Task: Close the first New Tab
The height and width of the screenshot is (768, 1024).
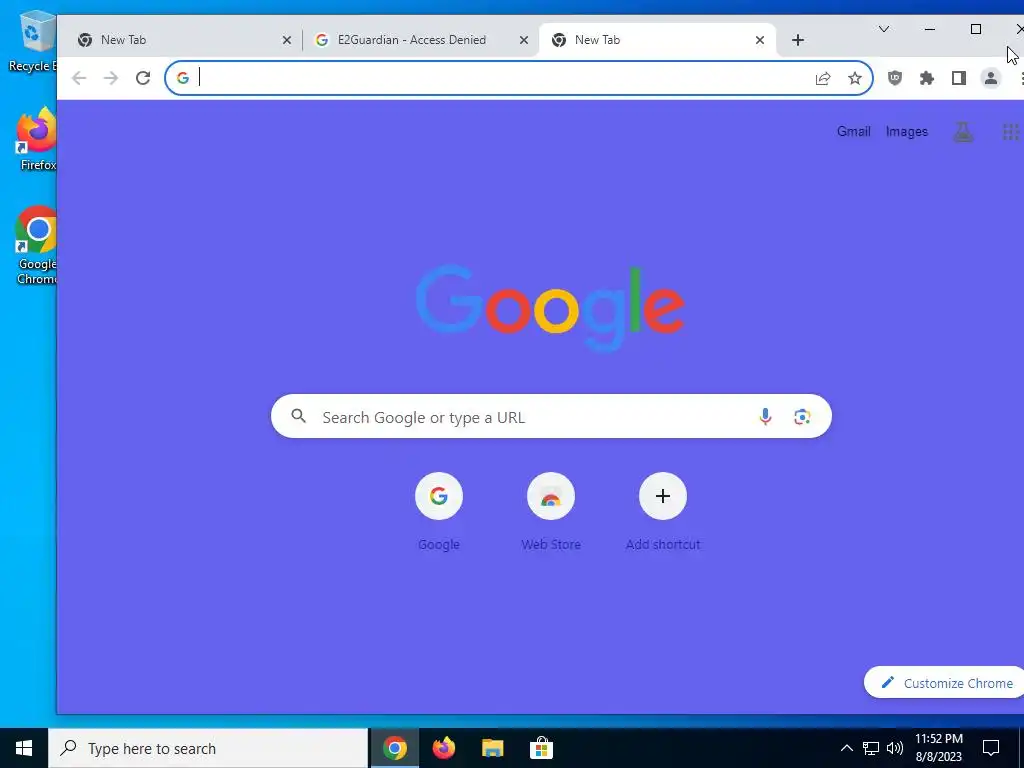Action: tap(287, 40)
